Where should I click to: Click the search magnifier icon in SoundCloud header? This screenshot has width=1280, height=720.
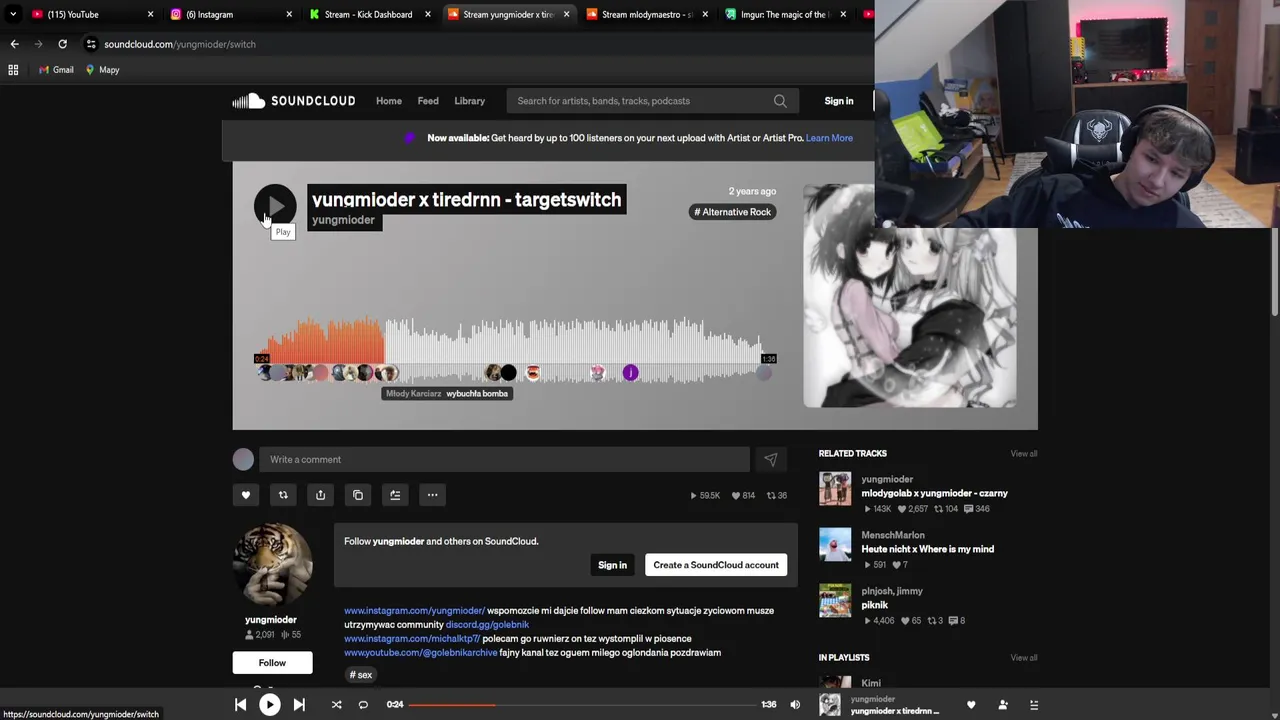(x=780, y=101)
